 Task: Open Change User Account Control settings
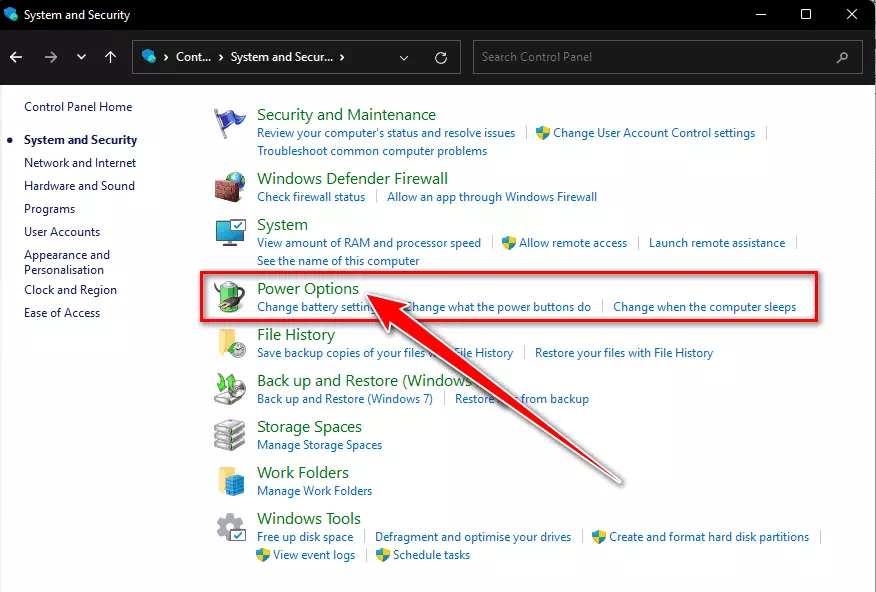(x=654, y=133)
